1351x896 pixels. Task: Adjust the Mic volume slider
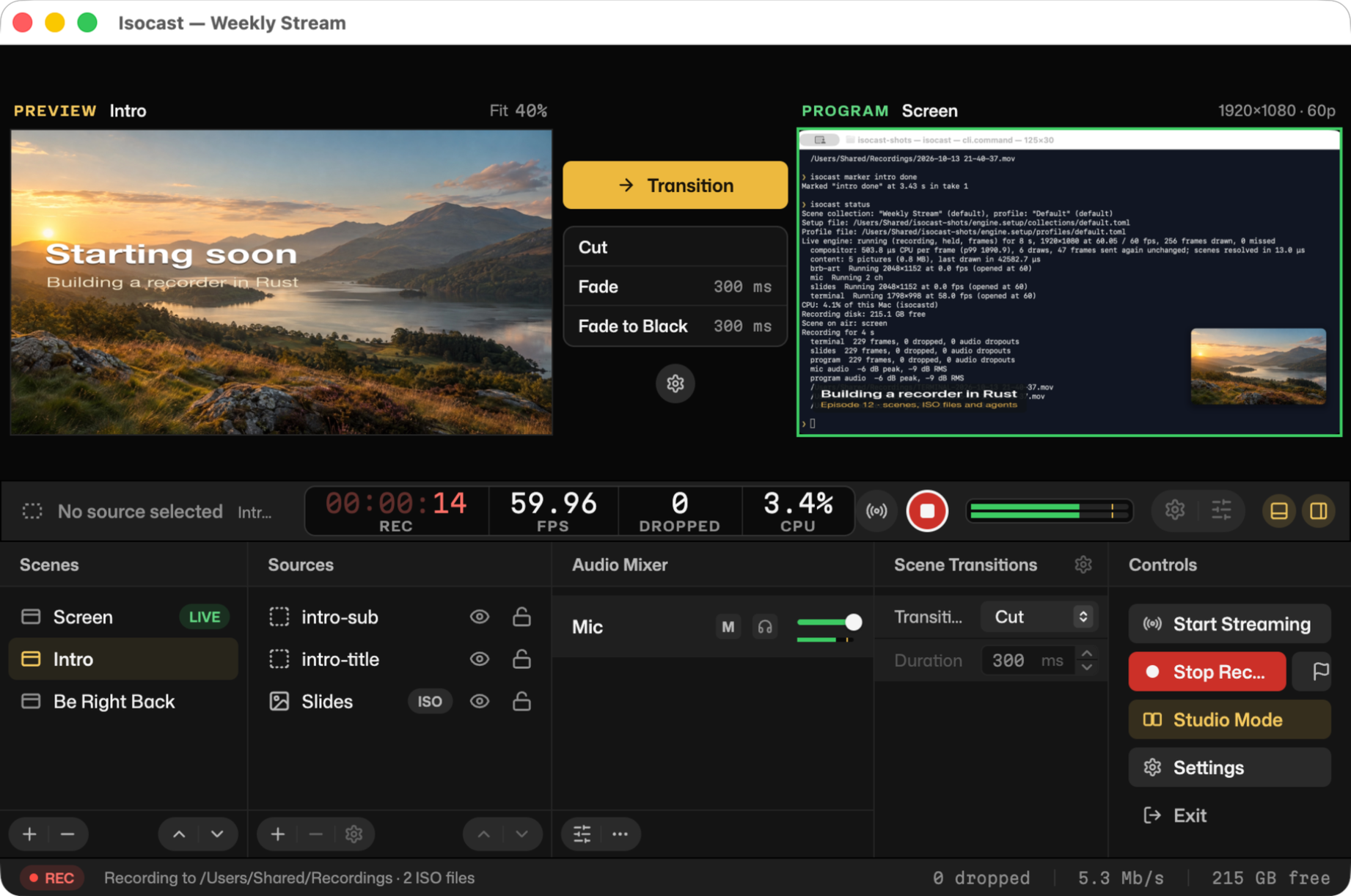830,623
